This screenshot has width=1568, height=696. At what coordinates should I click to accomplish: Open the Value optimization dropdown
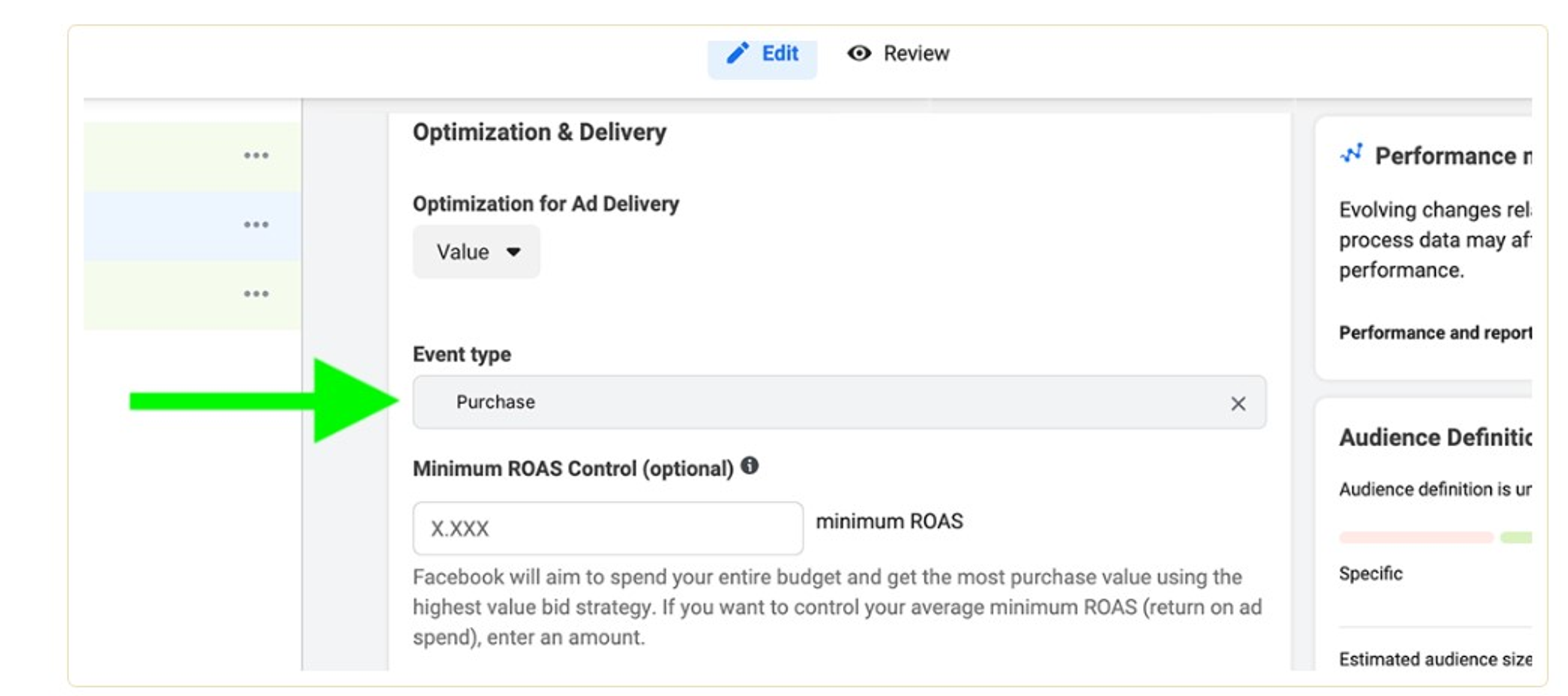[476, 252]
